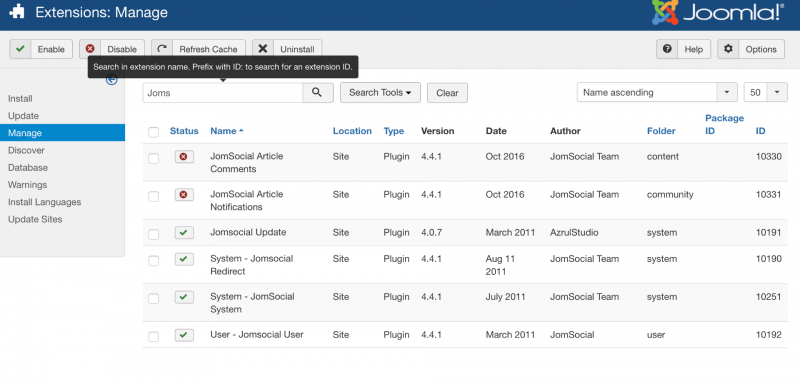The image size is (800, 384).
Task: Check the System - JomSocial System row checkbox
Action: pyautogui.click(x=154, y=299)
